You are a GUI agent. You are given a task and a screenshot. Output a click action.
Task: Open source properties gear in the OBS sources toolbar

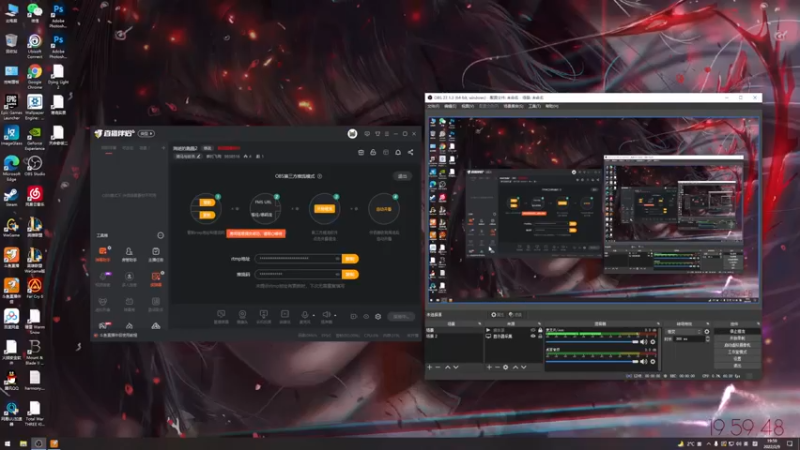[506, 367]
